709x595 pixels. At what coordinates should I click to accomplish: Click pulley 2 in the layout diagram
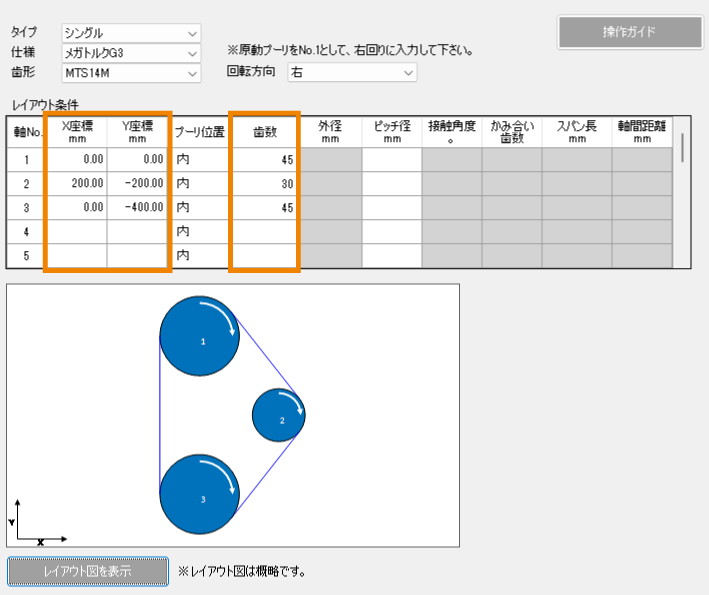coord(279,415)
